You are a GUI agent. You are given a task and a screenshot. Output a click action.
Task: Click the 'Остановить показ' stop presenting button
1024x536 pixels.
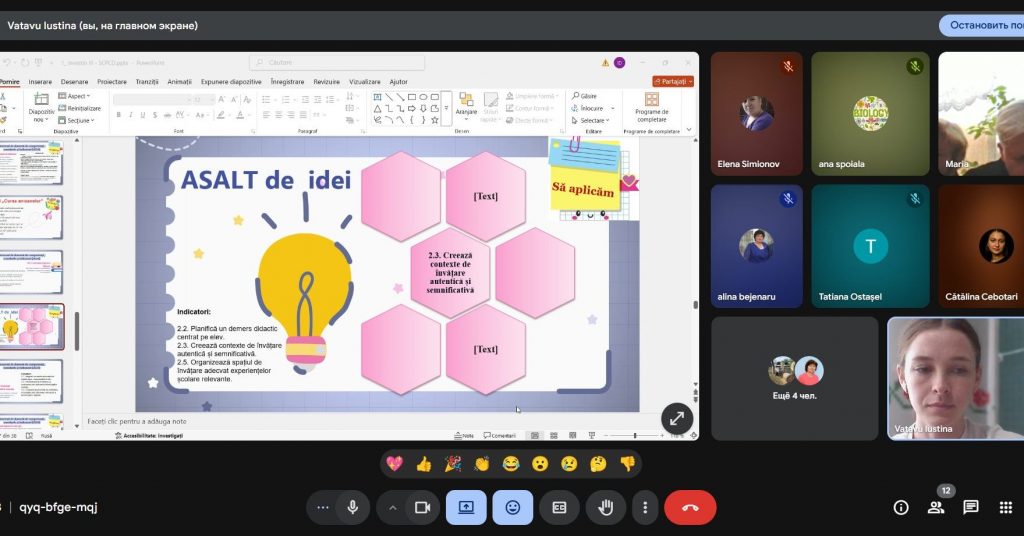click(x=981, y=25)
